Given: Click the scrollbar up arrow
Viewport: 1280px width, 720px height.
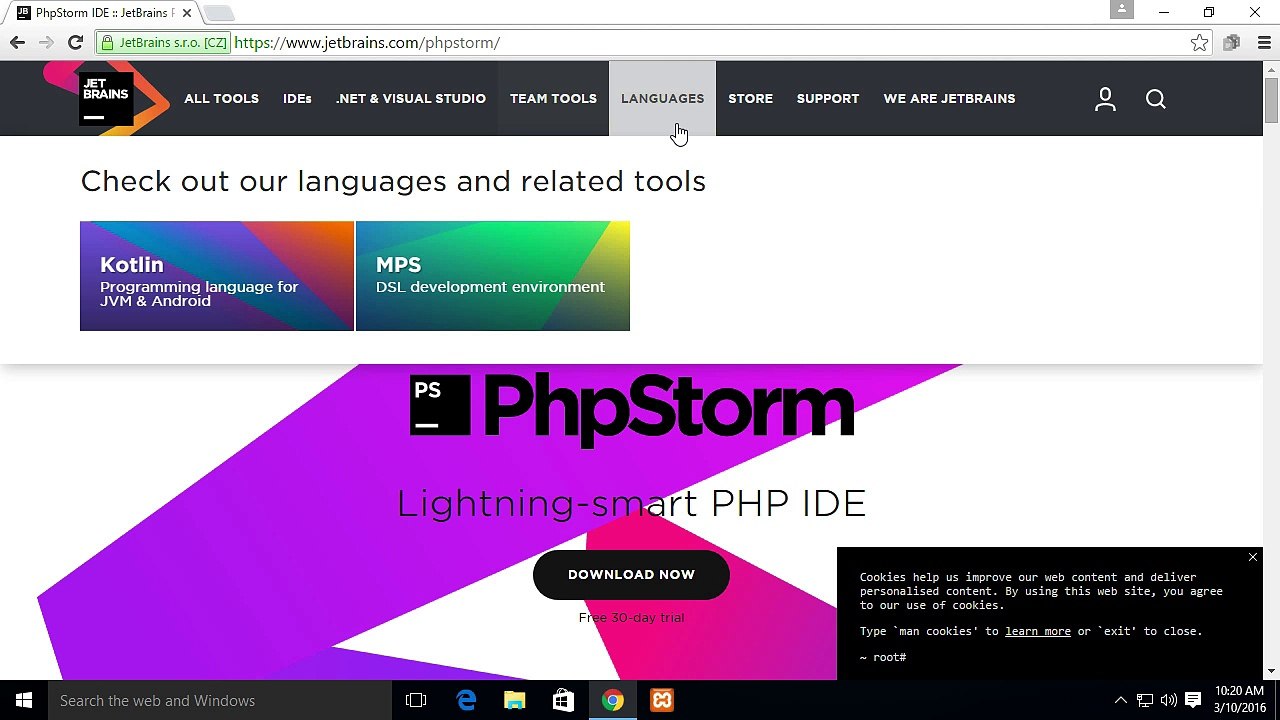Looking at the screenshot, I should coord(1271,69).
